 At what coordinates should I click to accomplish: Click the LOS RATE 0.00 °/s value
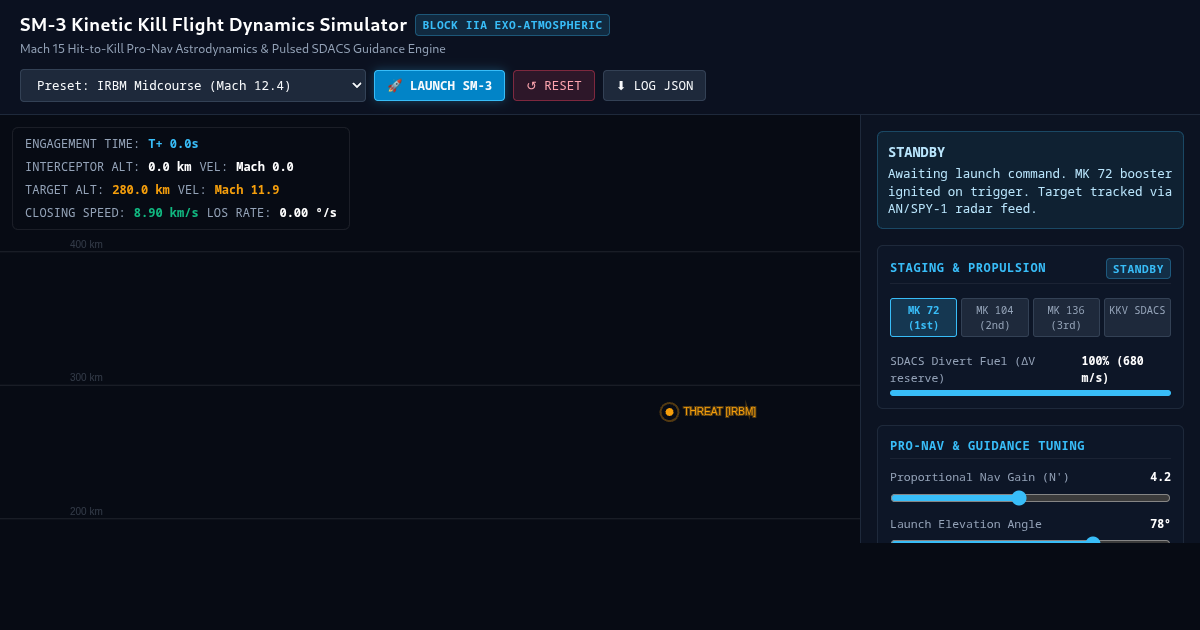(308, 213)
